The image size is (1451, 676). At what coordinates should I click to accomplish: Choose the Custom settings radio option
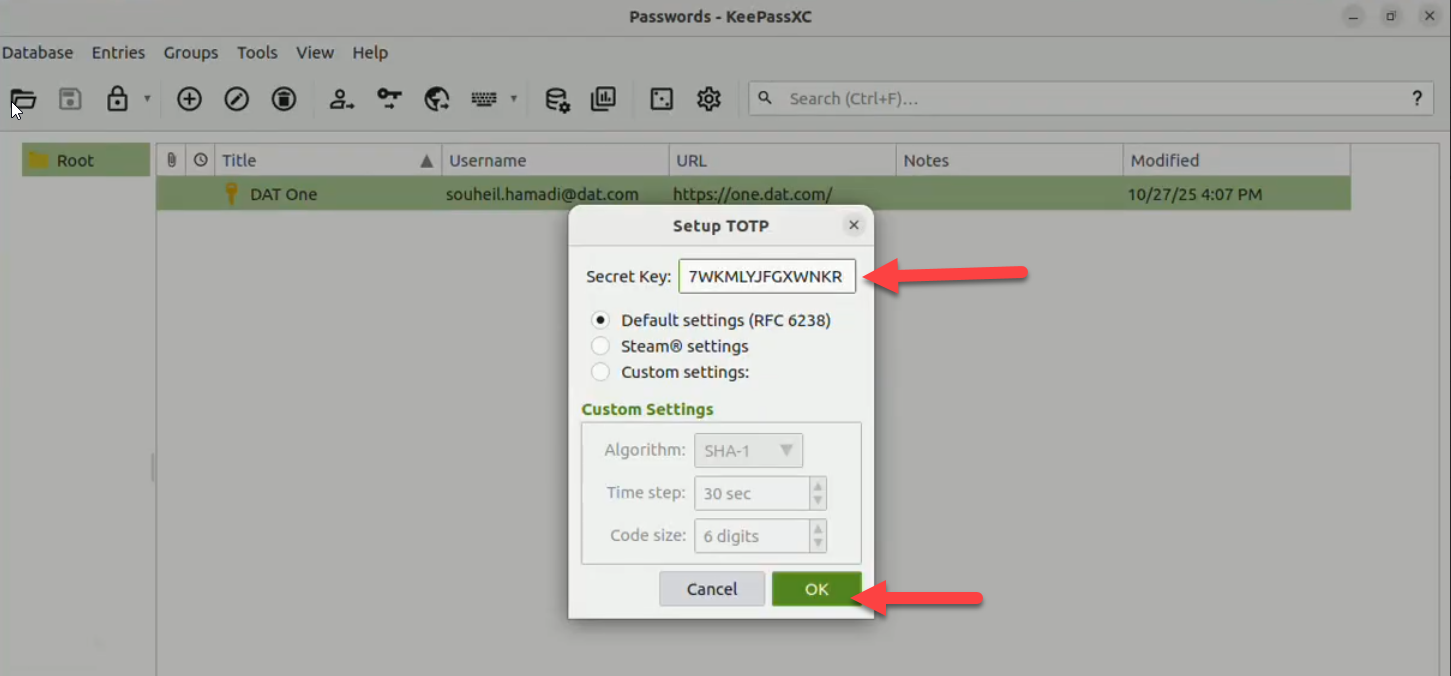600,372
